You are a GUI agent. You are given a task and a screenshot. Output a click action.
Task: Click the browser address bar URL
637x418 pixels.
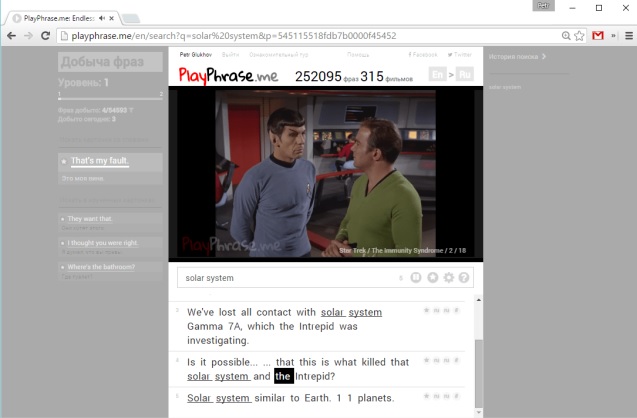point(234,36)
